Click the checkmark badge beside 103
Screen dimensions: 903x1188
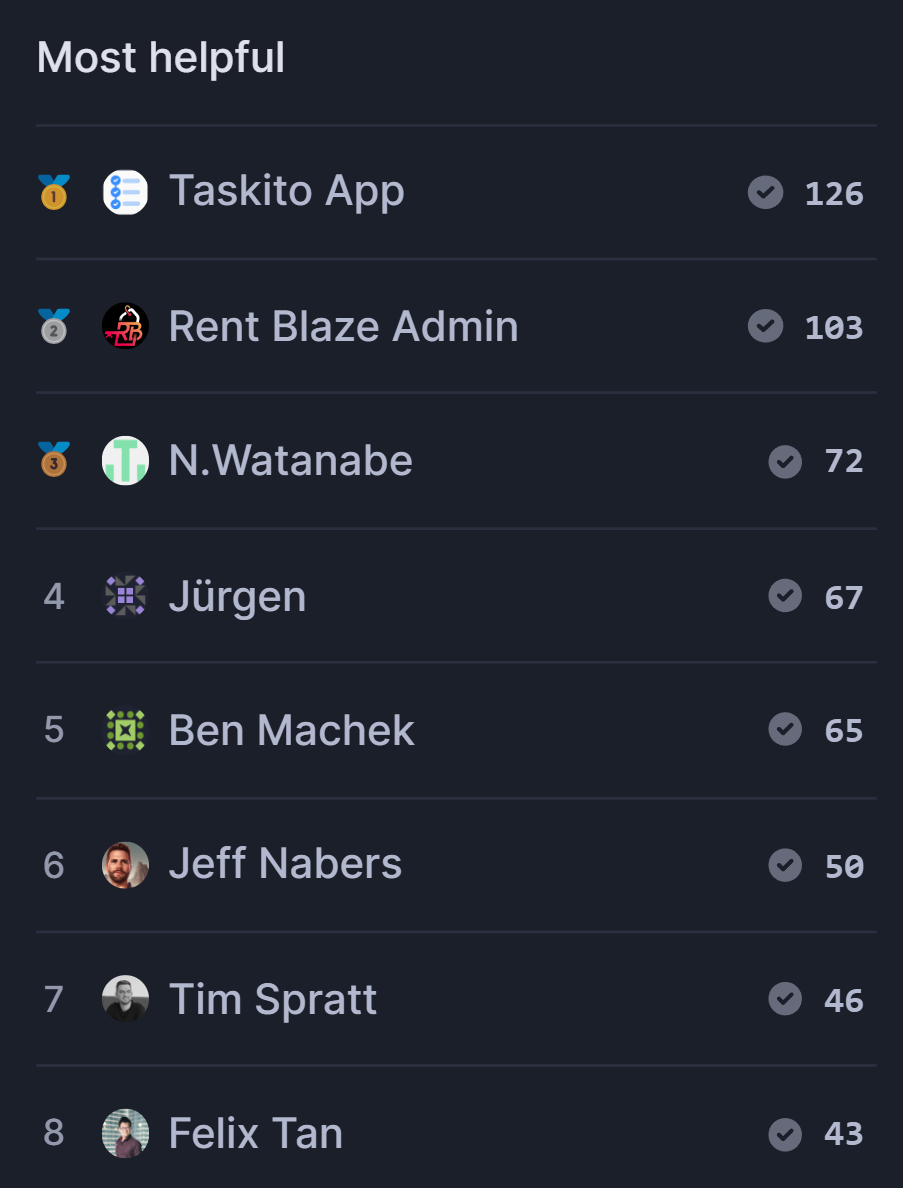pos(765,326)
